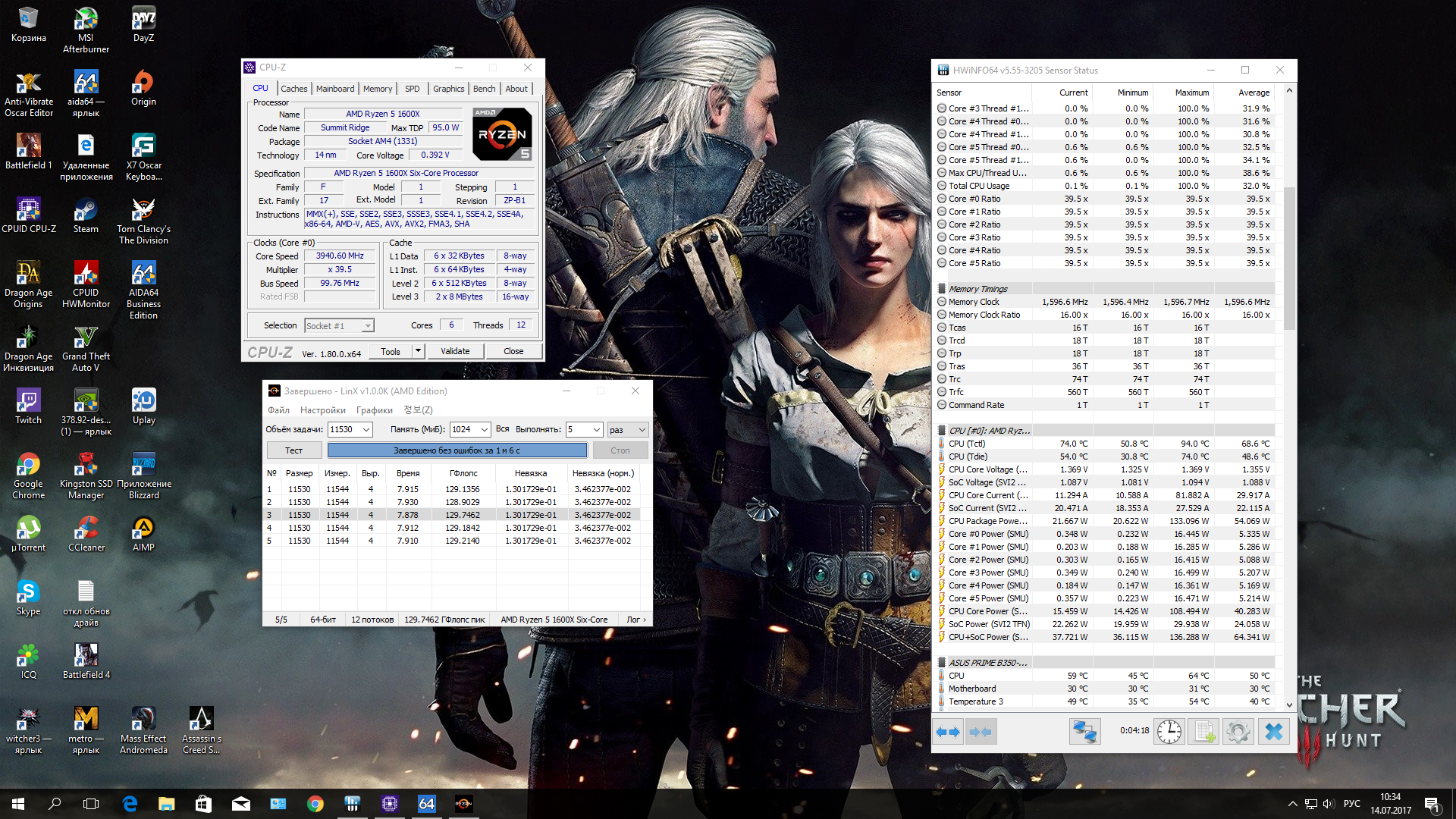Click HWiNFO blue X close sensors icon
1456x819 pixels.
pos(1274,732)
